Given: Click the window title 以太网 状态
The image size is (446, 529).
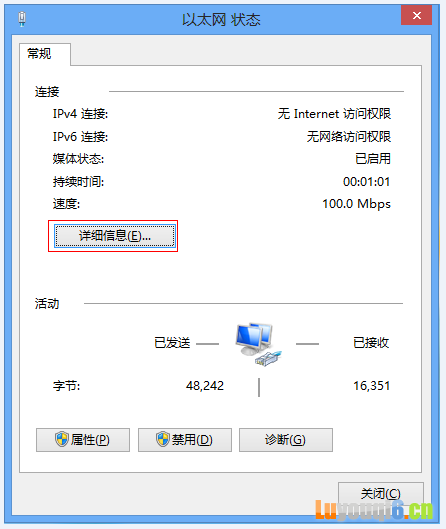Looking at the screenshot, I should point(221,20).
